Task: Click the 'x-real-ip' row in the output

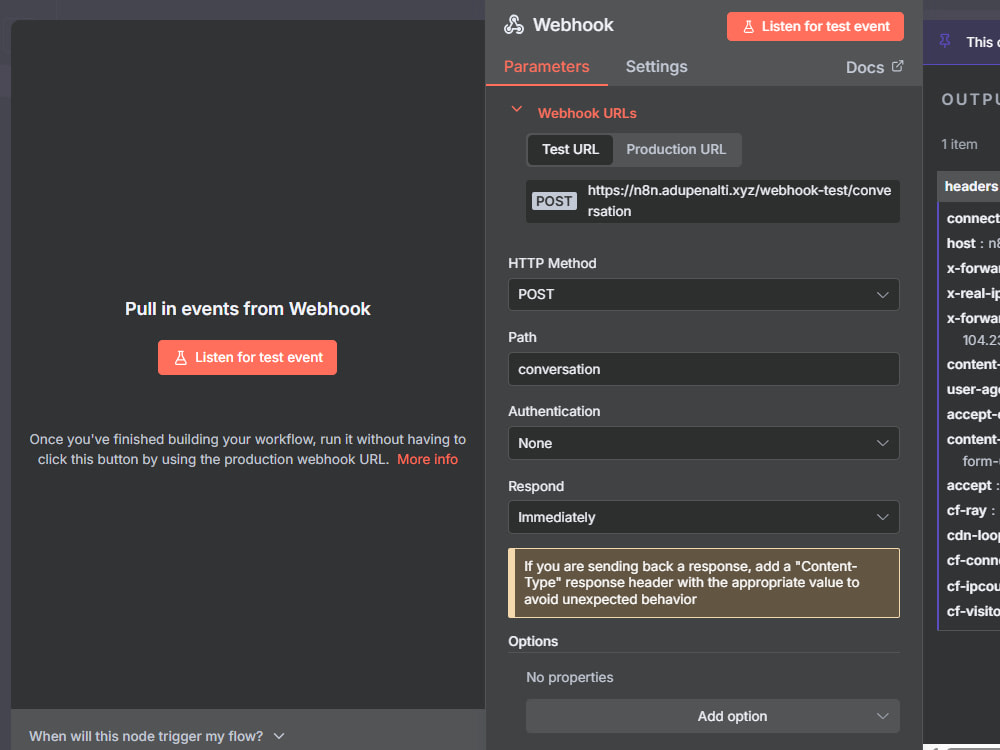Action: click(x=973, y=293)
